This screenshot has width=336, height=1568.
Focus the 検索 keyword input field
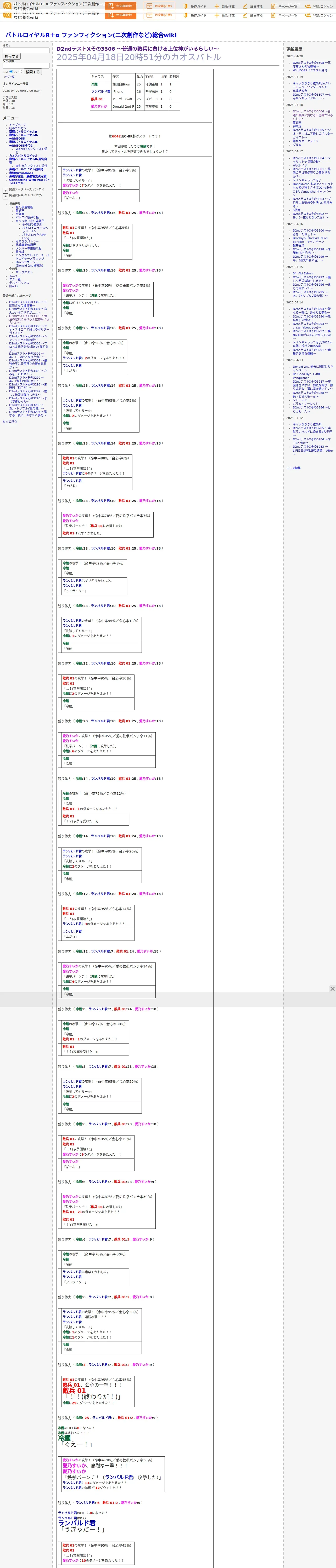click(26, 50)
